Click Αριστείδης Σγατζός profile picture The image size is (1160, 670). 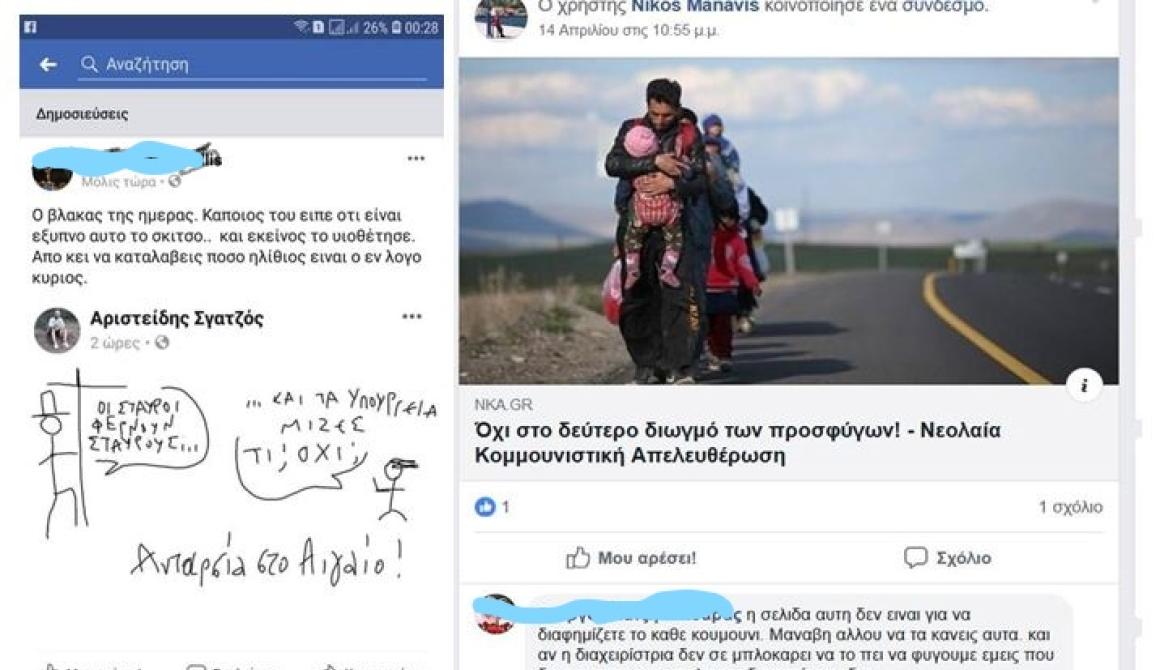click(x=56, y=330)
